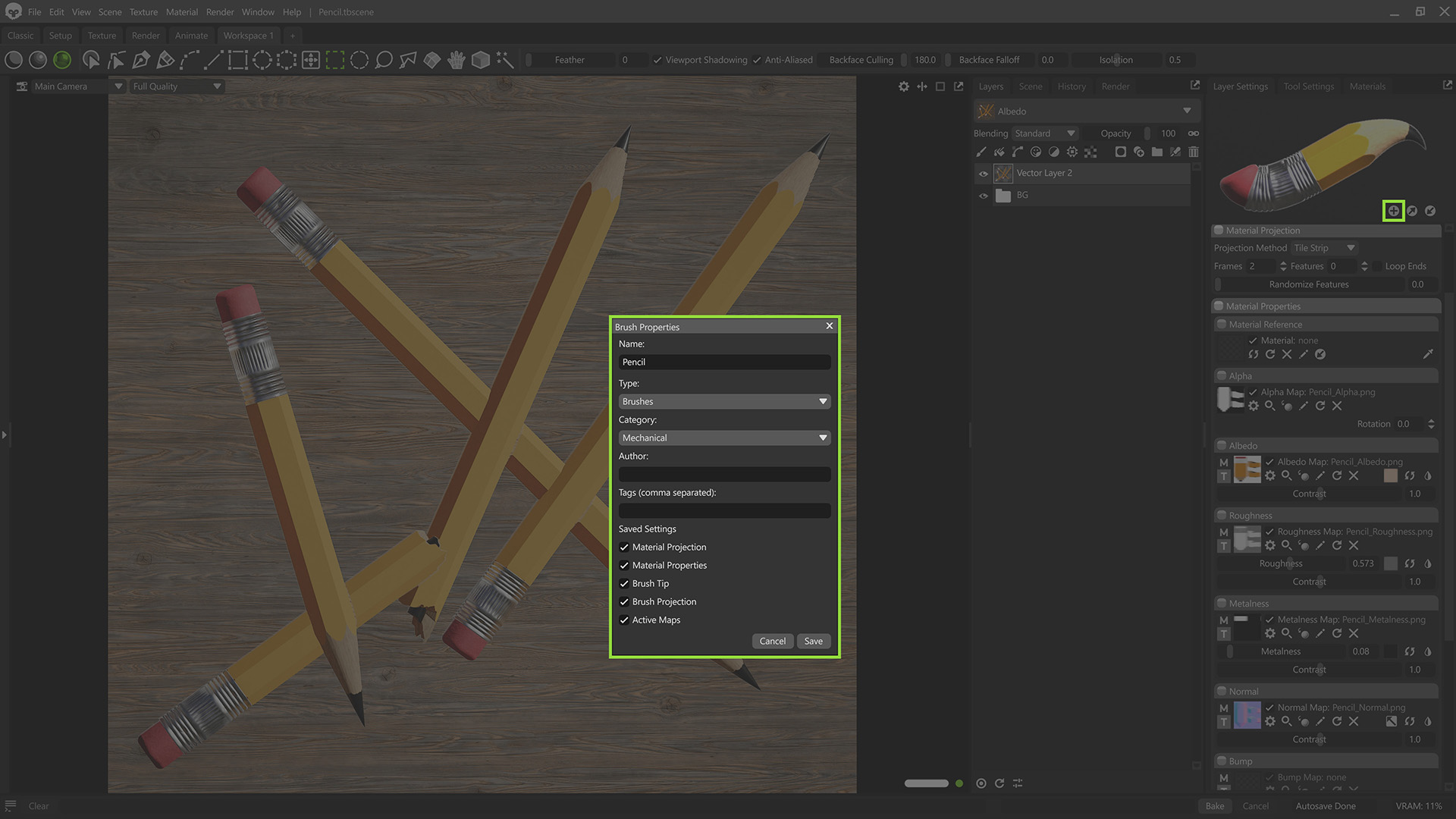Select the magic wand selection tool
Viewport: 1456px width, 819px height.
point(505,60)
